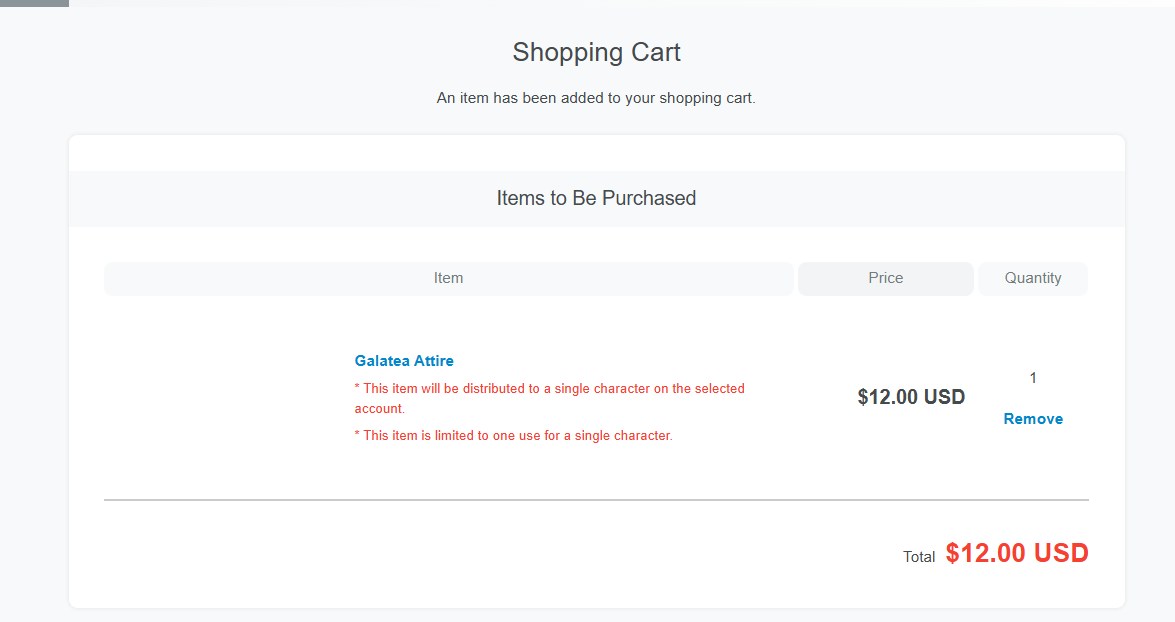The width and height of the screenshot is (1175, 622).
Task: Click the Items to Be Purchased banner
Action: 596,198
